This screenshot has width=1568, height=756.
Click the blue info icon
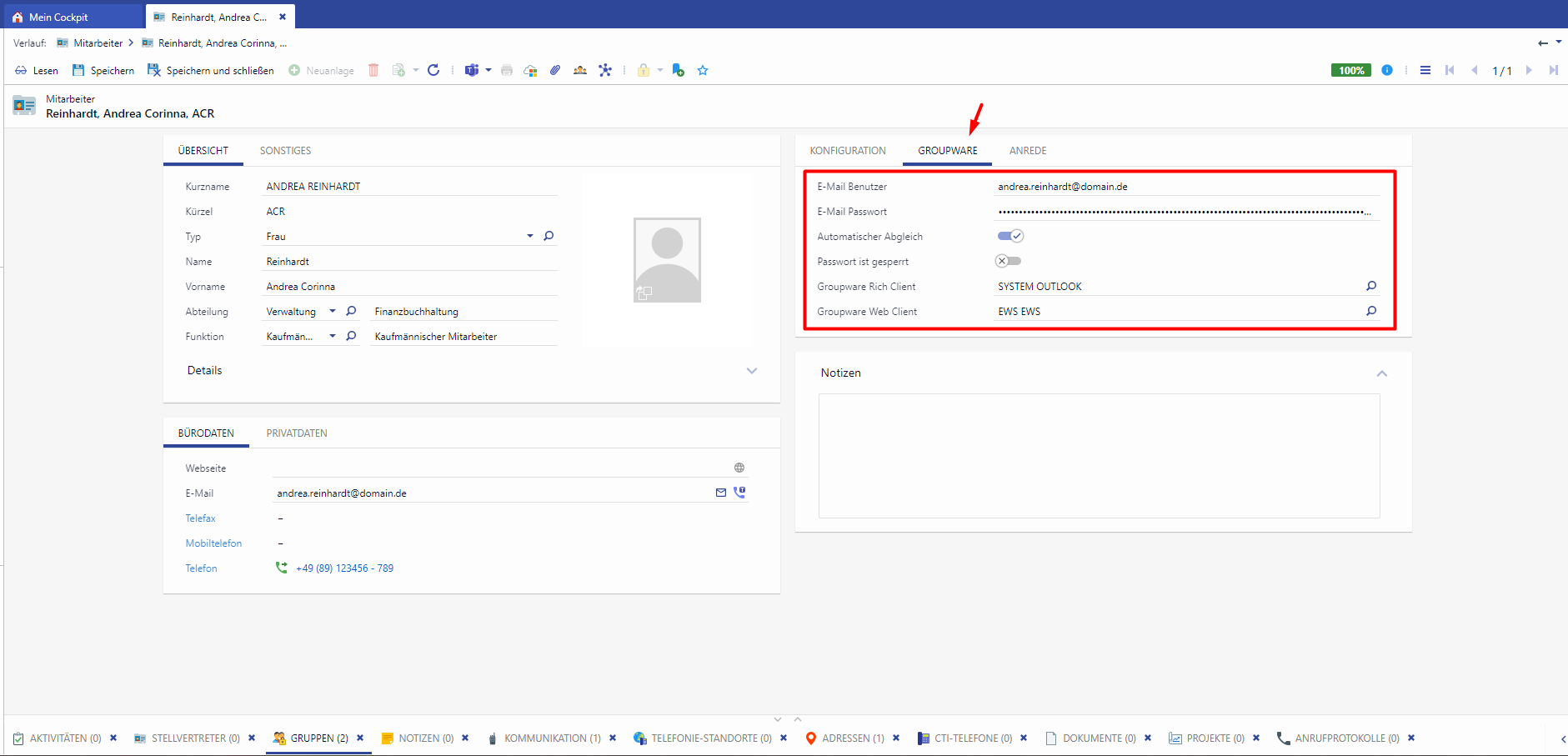tap(1387, 70)
